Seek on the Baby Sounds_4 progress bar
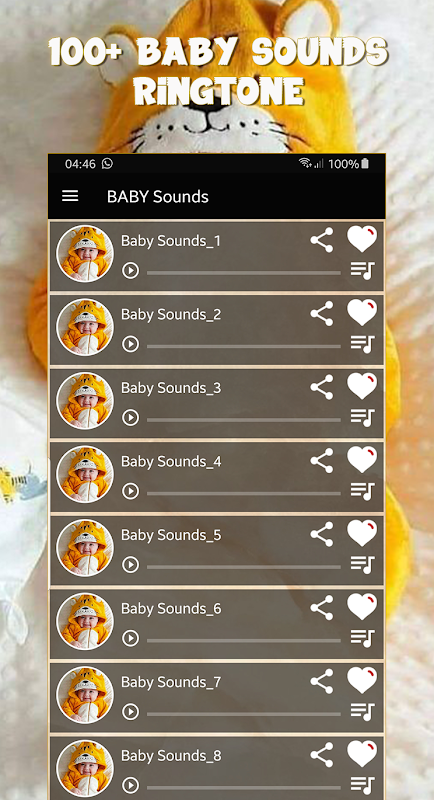The height and width of the screenshot is (800, 434). pos(244,493)
